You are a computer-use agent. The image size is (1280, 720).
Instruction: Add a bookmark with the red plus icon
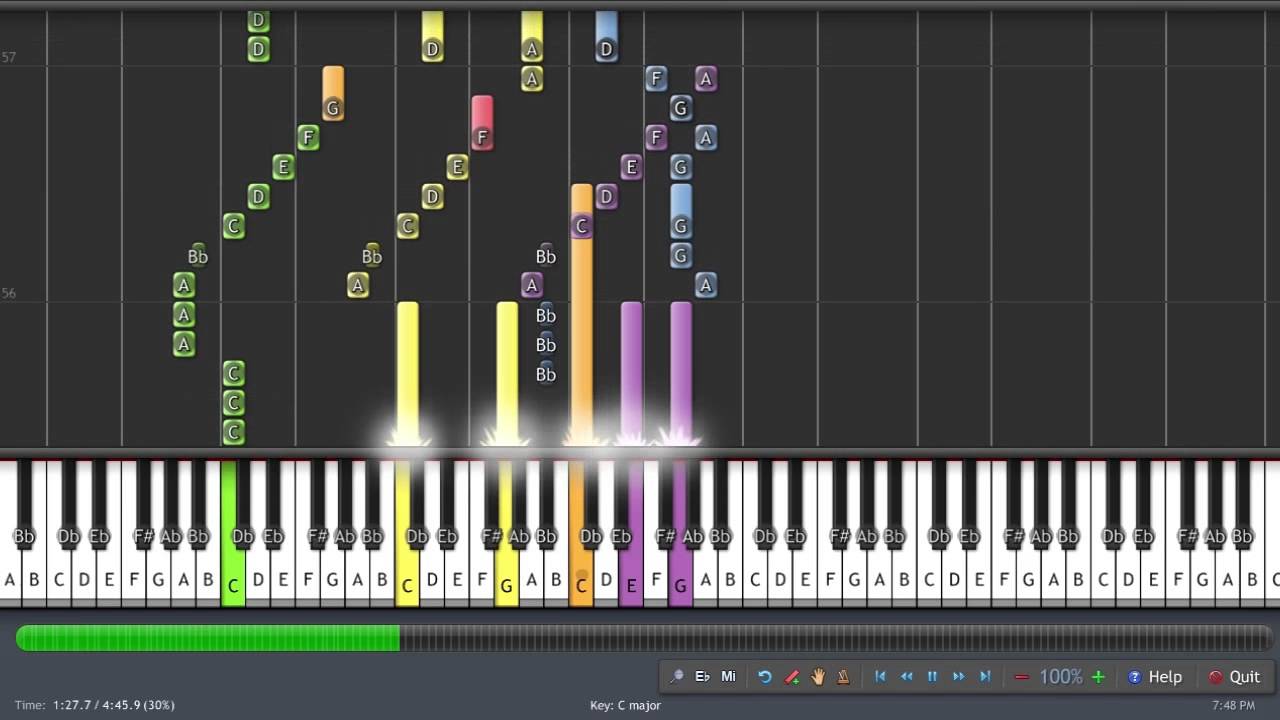792,677
